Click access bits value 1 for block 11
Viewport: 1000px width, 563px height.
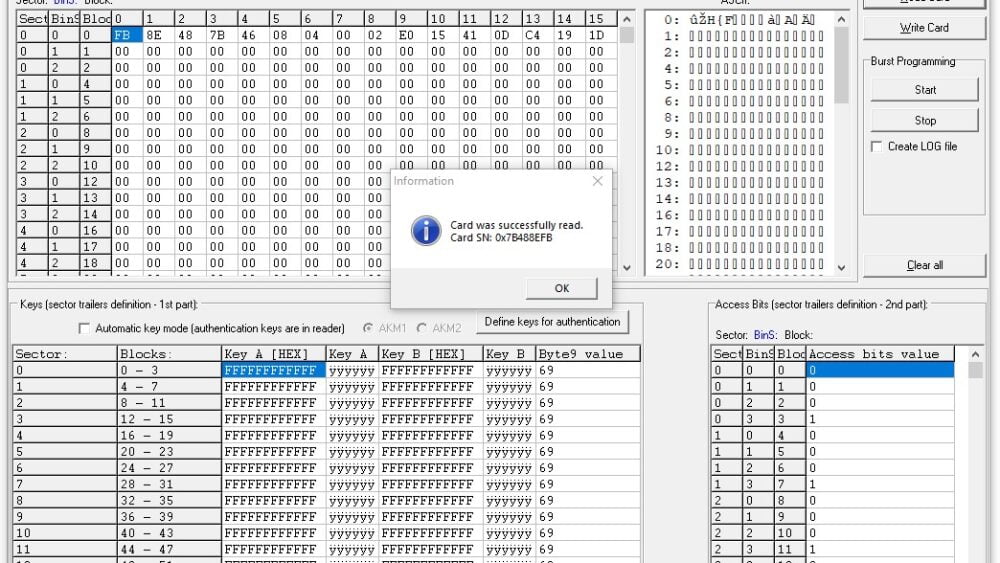click(880, 550)
